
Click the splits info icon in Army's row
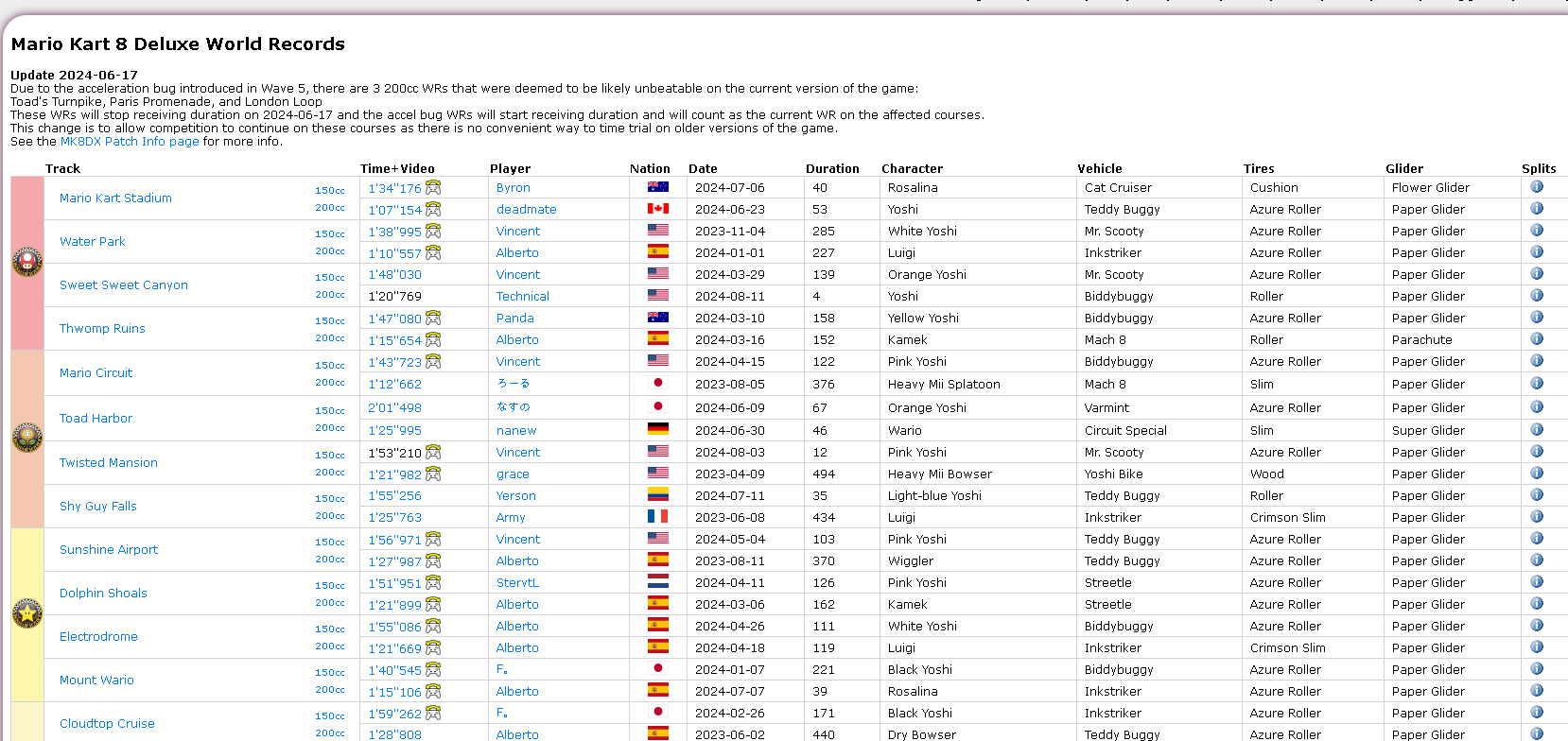pos(1537,516)
